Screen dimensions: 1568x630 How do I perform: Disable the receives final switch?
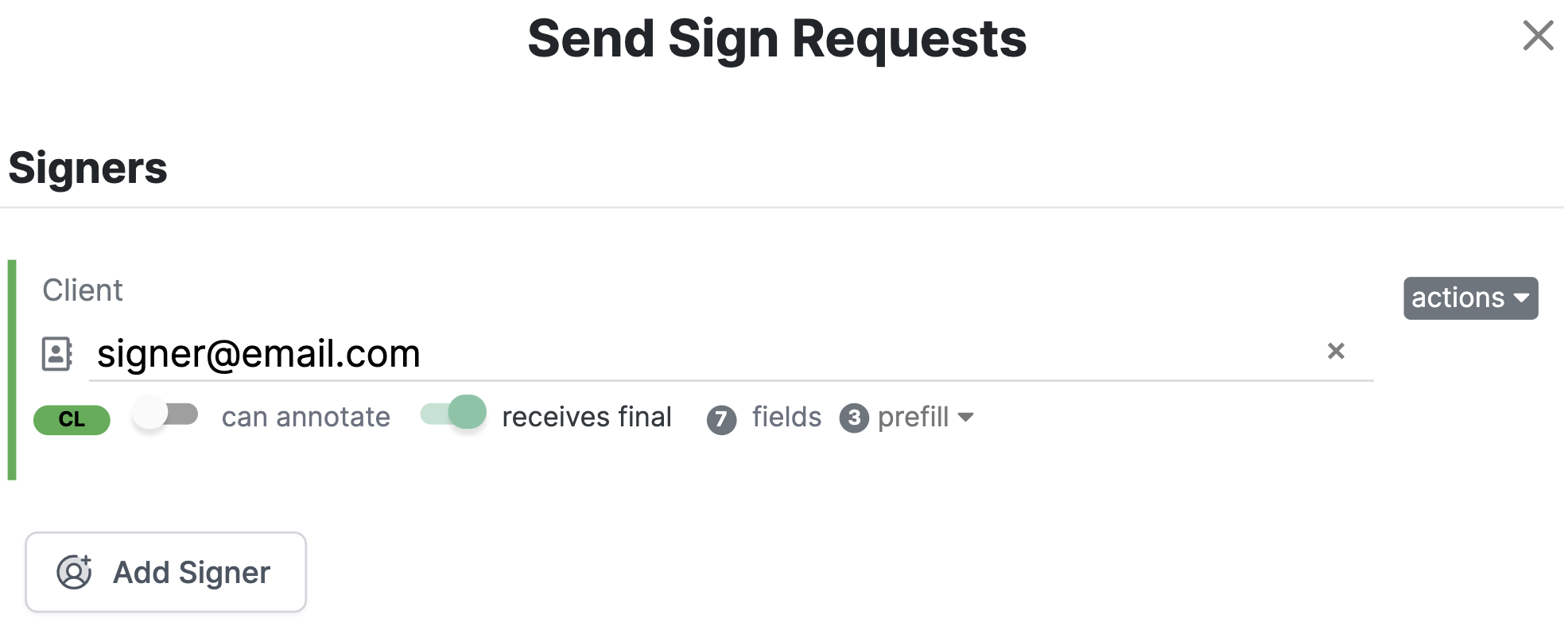[453, 413]
